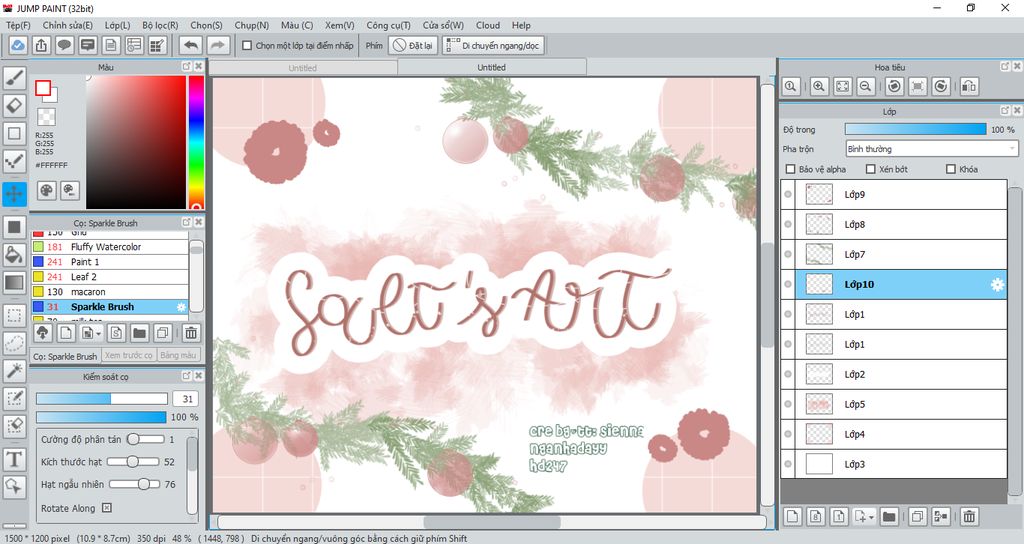The image size is (1024, 544).
Task: Open the Lớp(L) menu
Action: [x=118, y=25]
